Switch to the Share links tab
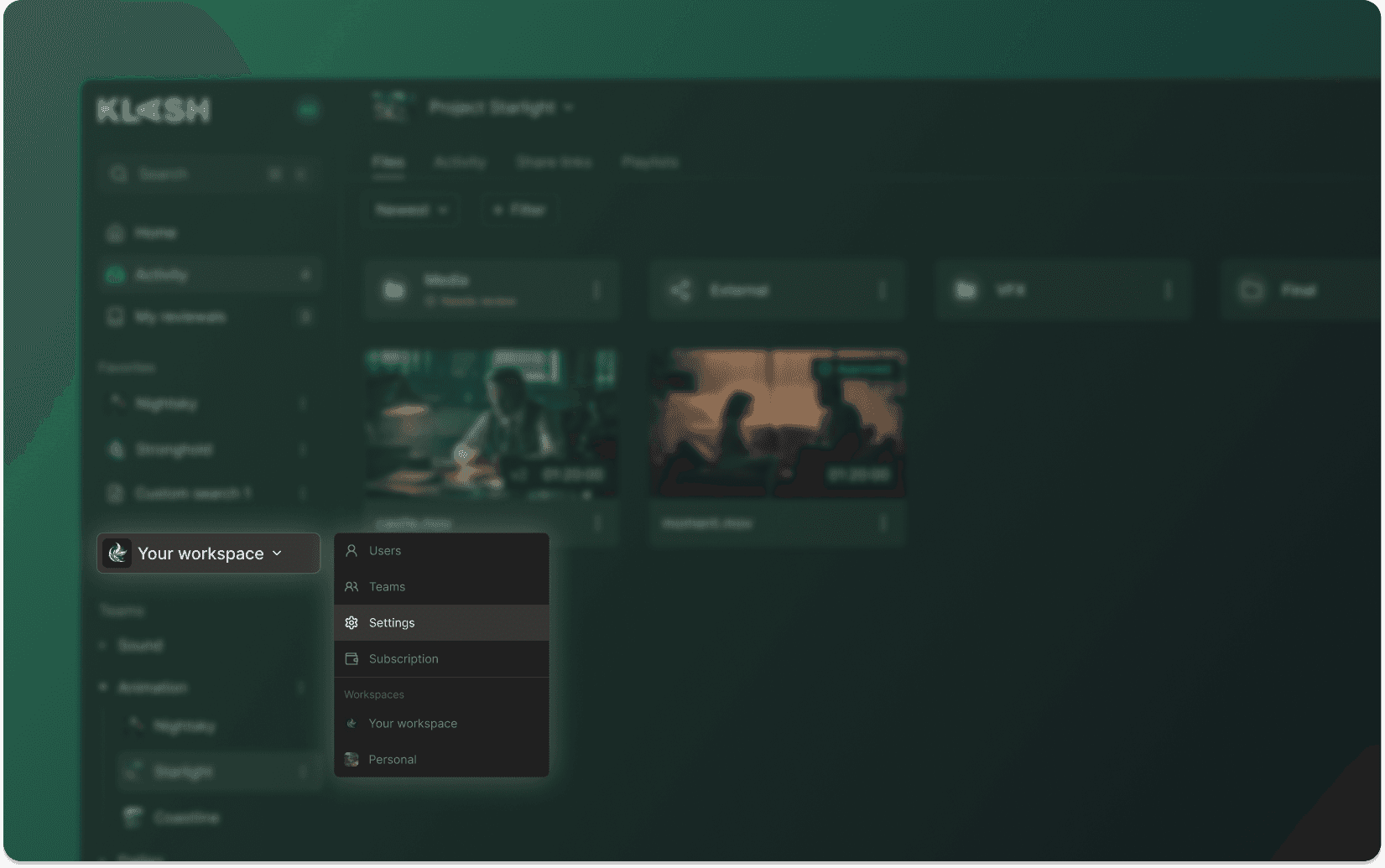Screen dimensions: 1385x868 click(x=554, y=162)
